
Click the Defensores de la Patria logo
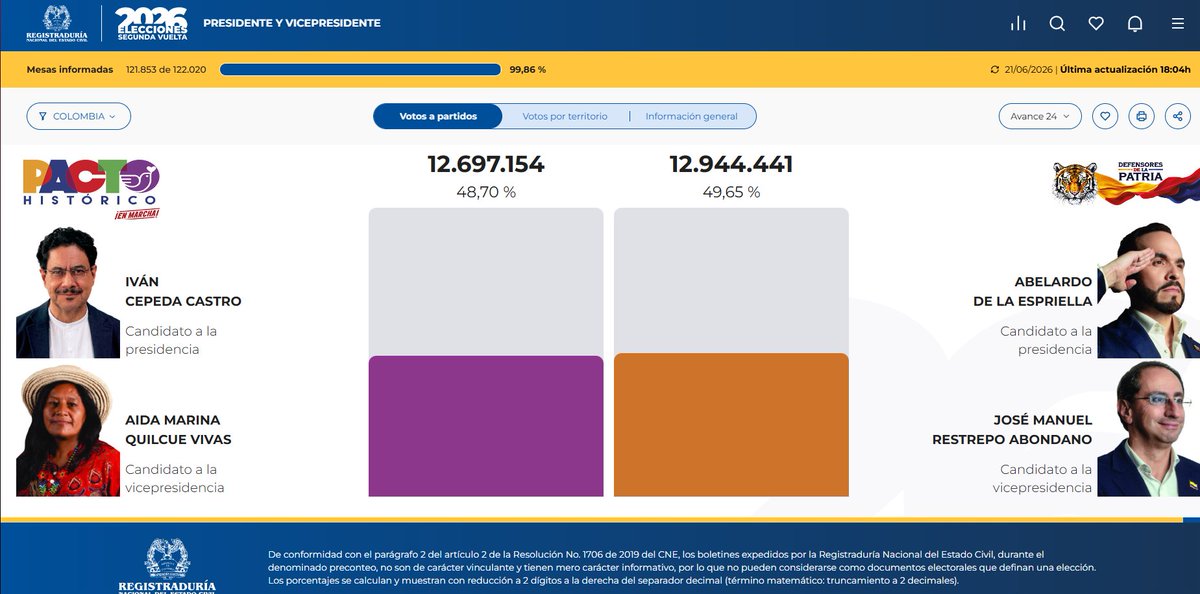1125,183
